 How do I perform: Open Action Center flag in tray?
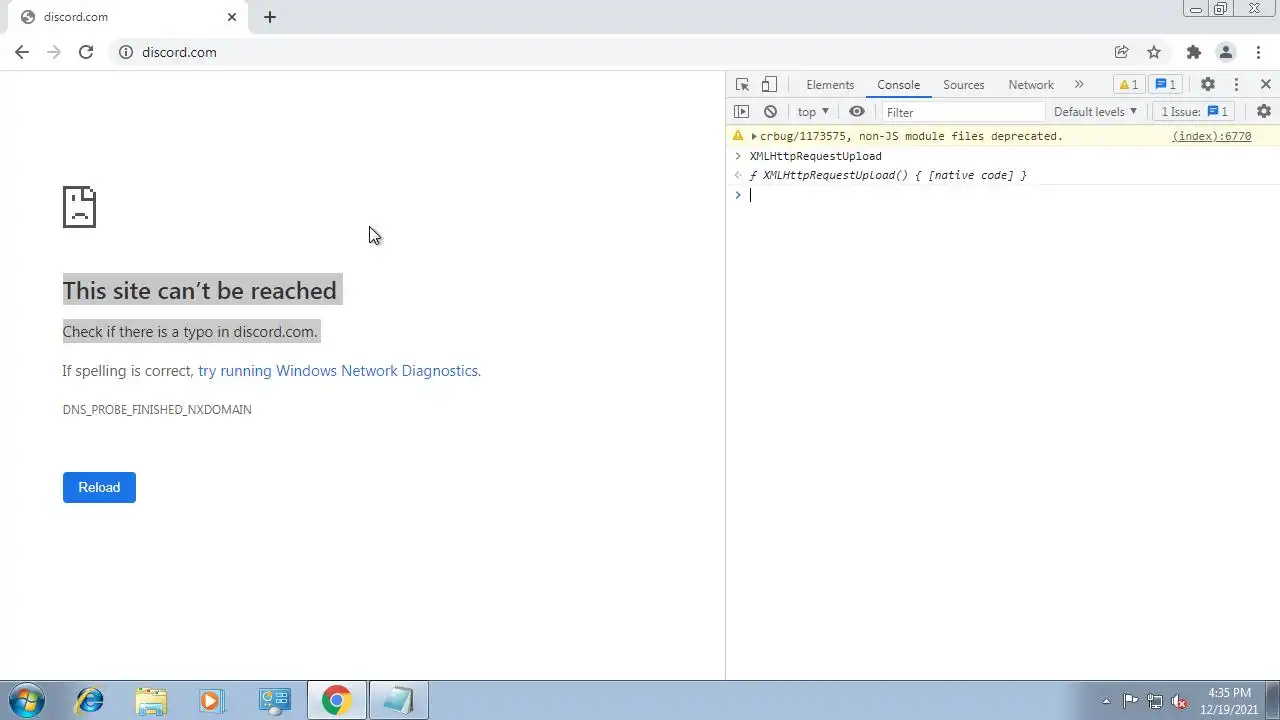pyautogui.click(x=1130, y=701)
